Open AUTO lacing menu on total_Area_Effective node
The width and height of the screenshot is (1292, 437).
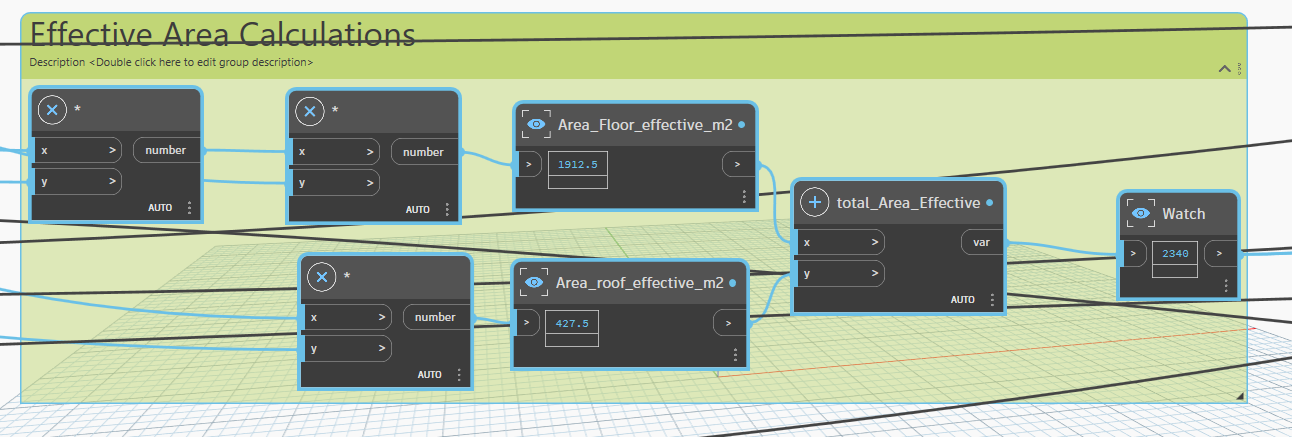963,300
